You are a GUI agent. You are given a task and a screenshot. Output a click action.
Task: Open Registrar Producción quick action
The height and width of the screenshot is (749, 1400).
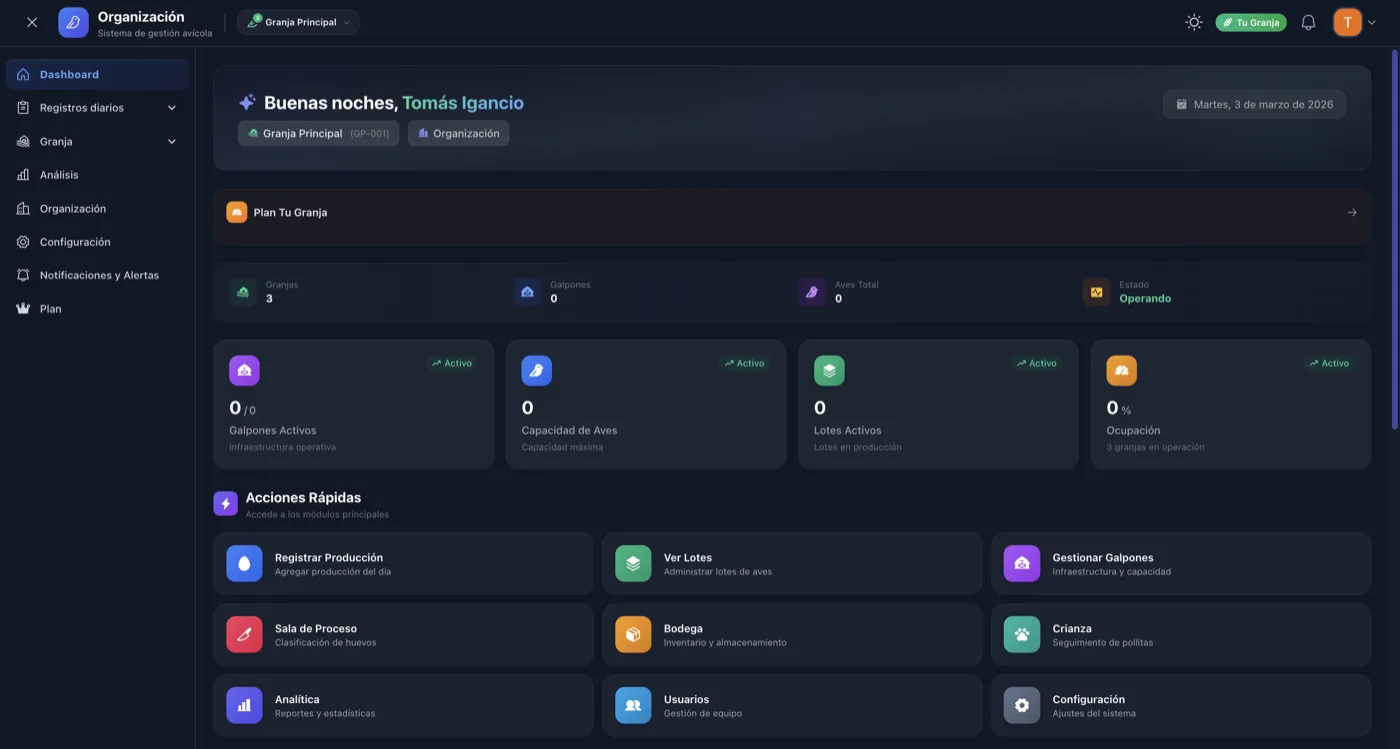pos(403,564)
